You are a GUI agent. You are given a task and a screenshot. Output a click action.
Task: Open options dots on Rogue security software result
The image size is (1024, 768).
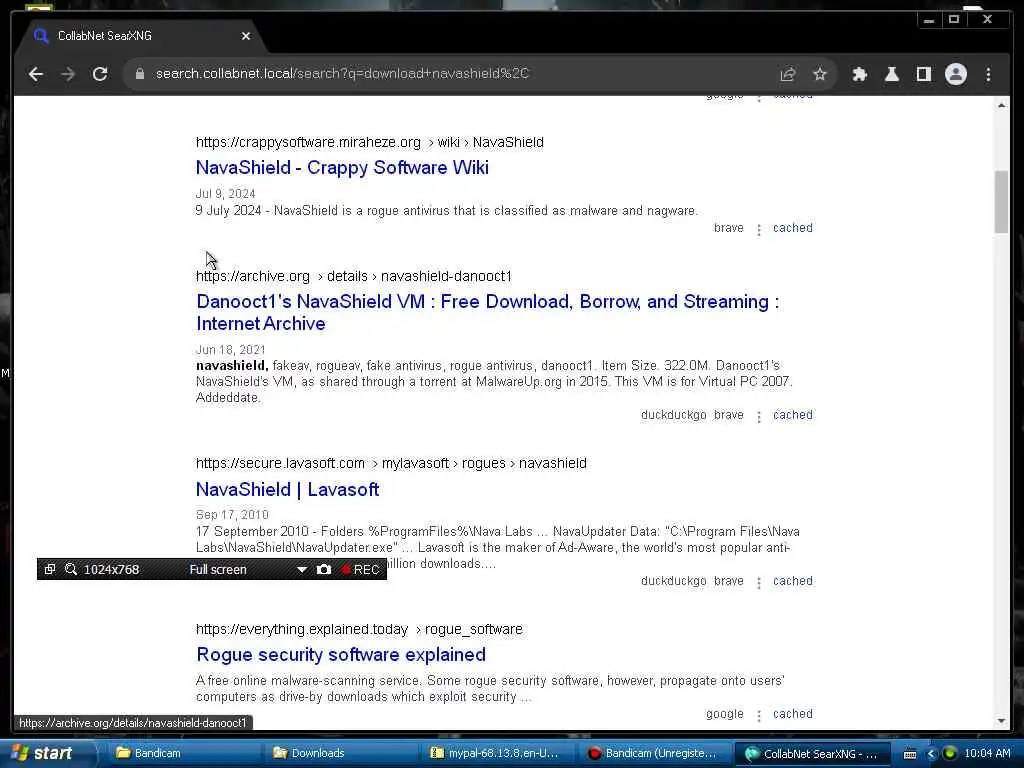(758, 715)
